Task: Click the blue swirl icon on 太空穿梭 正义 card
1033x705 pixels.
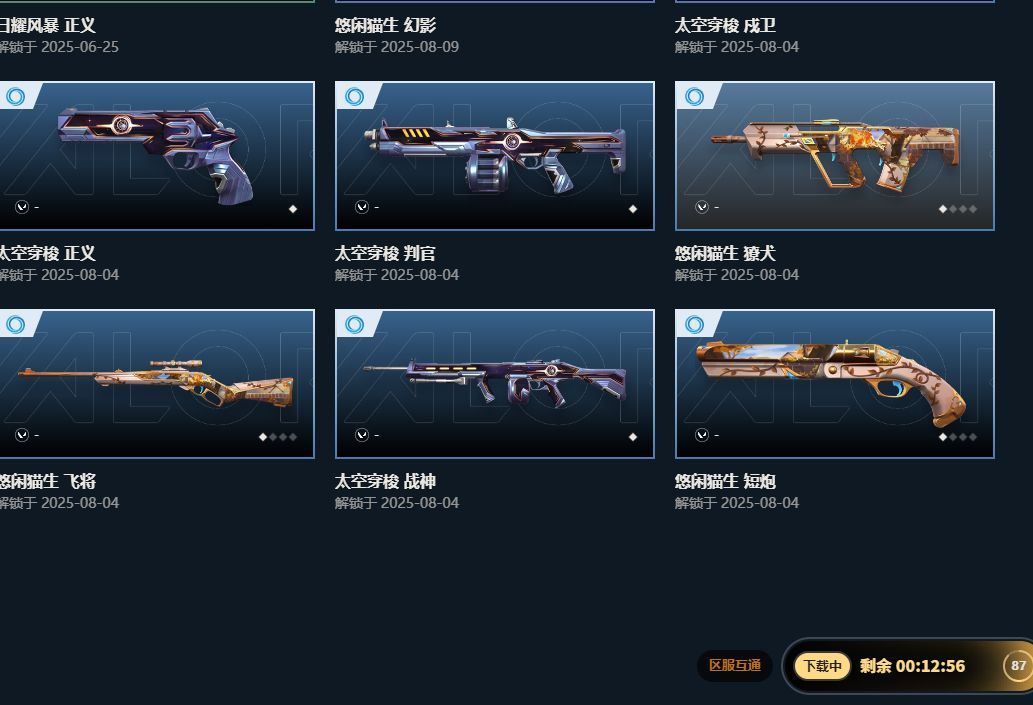Action: click(16, 97)
